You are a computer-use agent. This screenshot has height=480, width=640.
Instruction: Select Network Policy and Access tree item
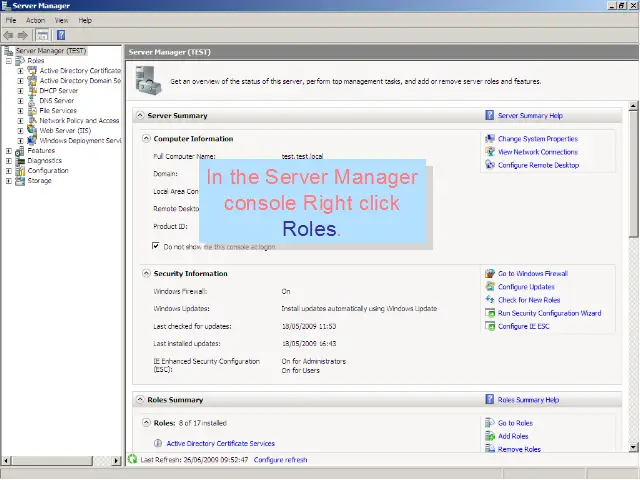pyautogui.click(x=79, y=120)
